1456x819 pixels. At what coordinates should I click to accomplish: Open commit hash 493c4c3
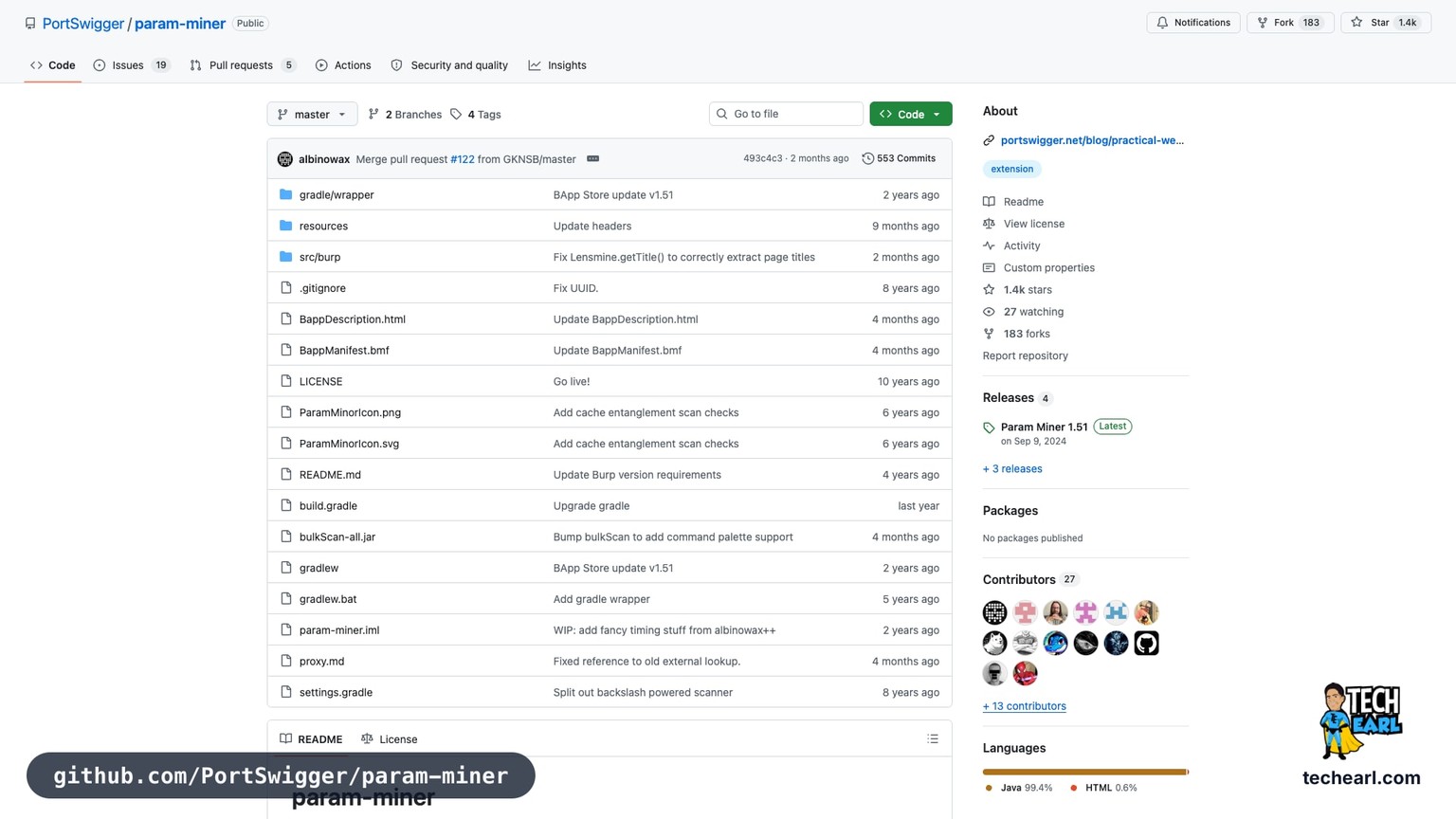763,158
